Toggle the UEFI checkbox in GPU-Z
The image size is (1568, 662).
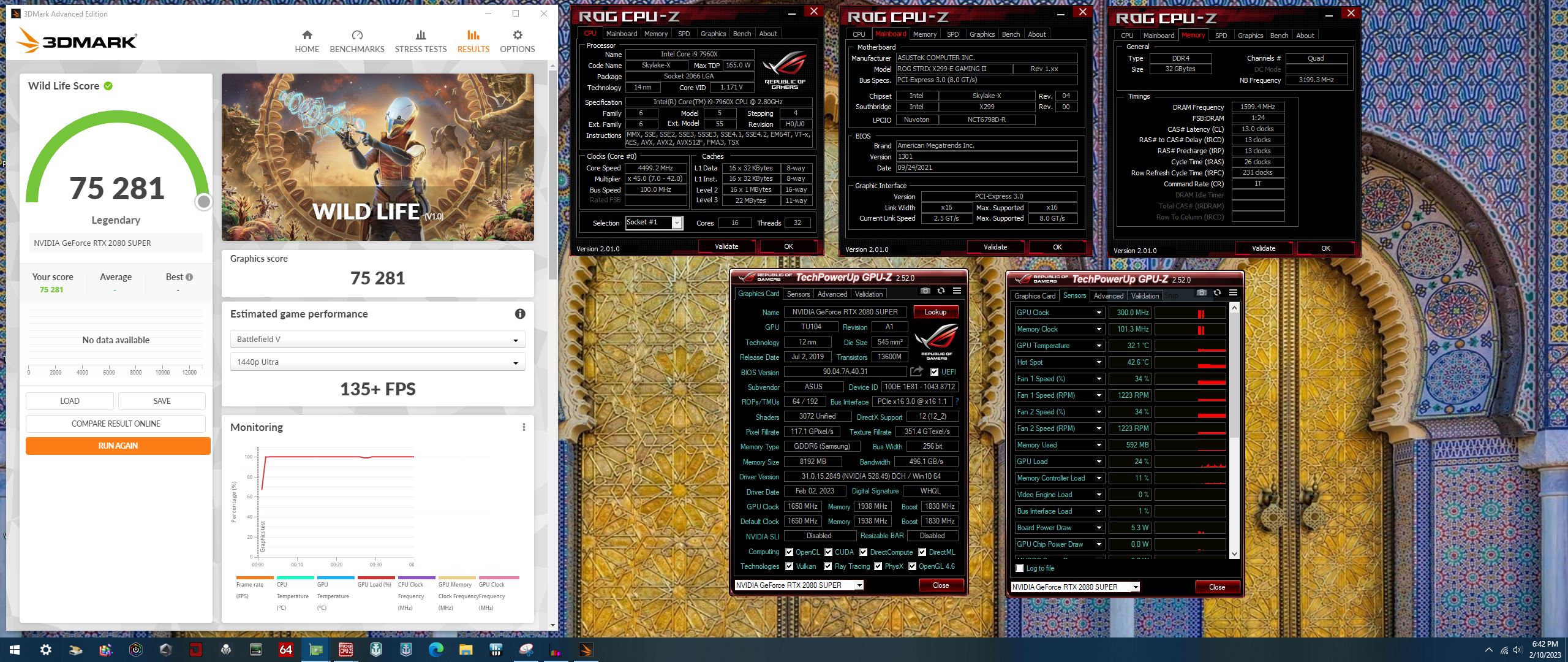(x=934, y=372)
